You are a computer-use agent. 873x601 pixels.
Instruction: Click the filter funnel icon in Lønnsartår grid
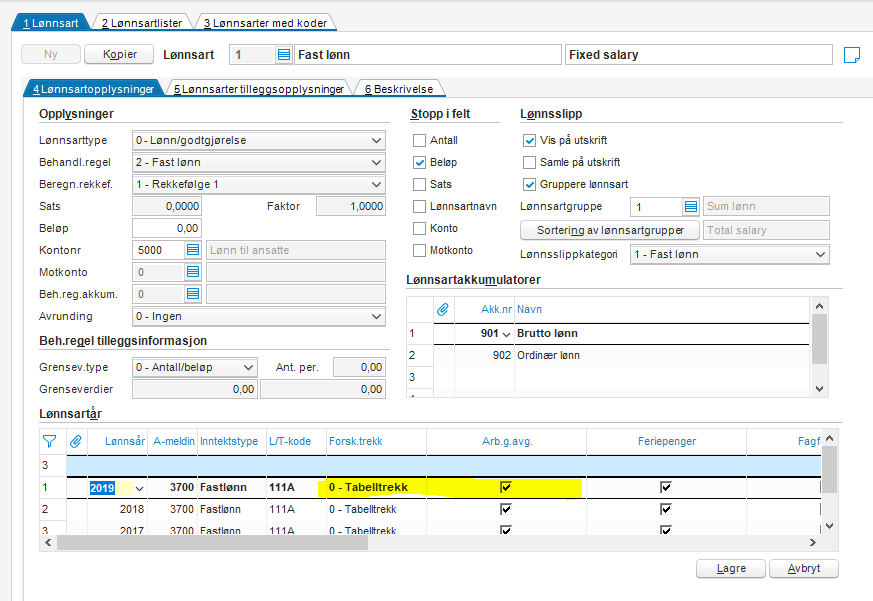[49, 440]
